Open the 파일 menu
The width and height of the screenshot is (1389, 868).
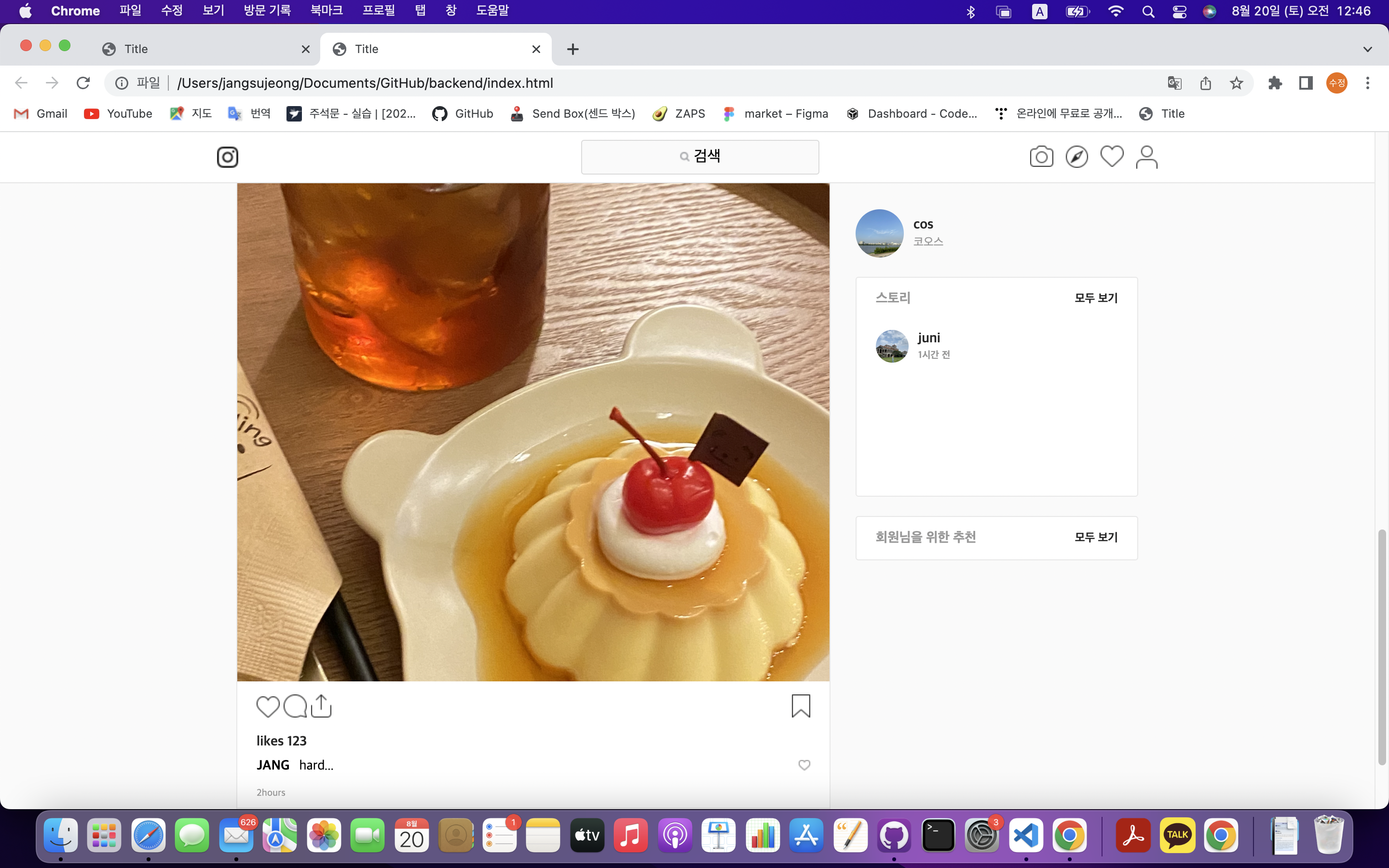click(x=130, y=11)
